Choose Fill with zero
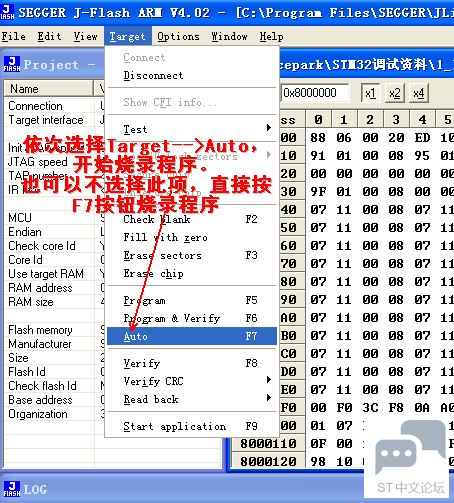This screenshot has height=503, width=454. [192, 237]
